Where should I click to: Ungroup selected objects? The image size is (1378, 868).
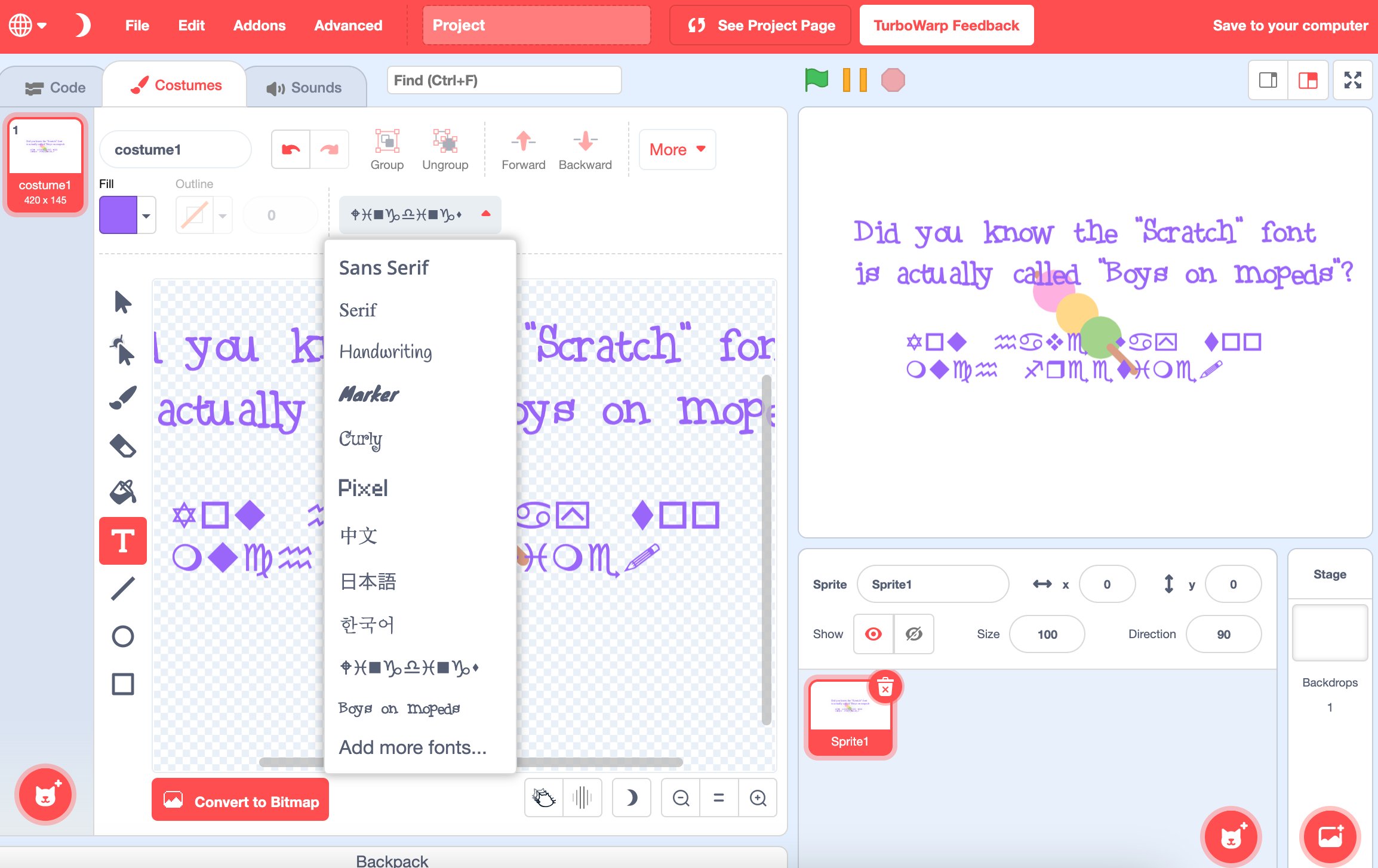point(445,150)
